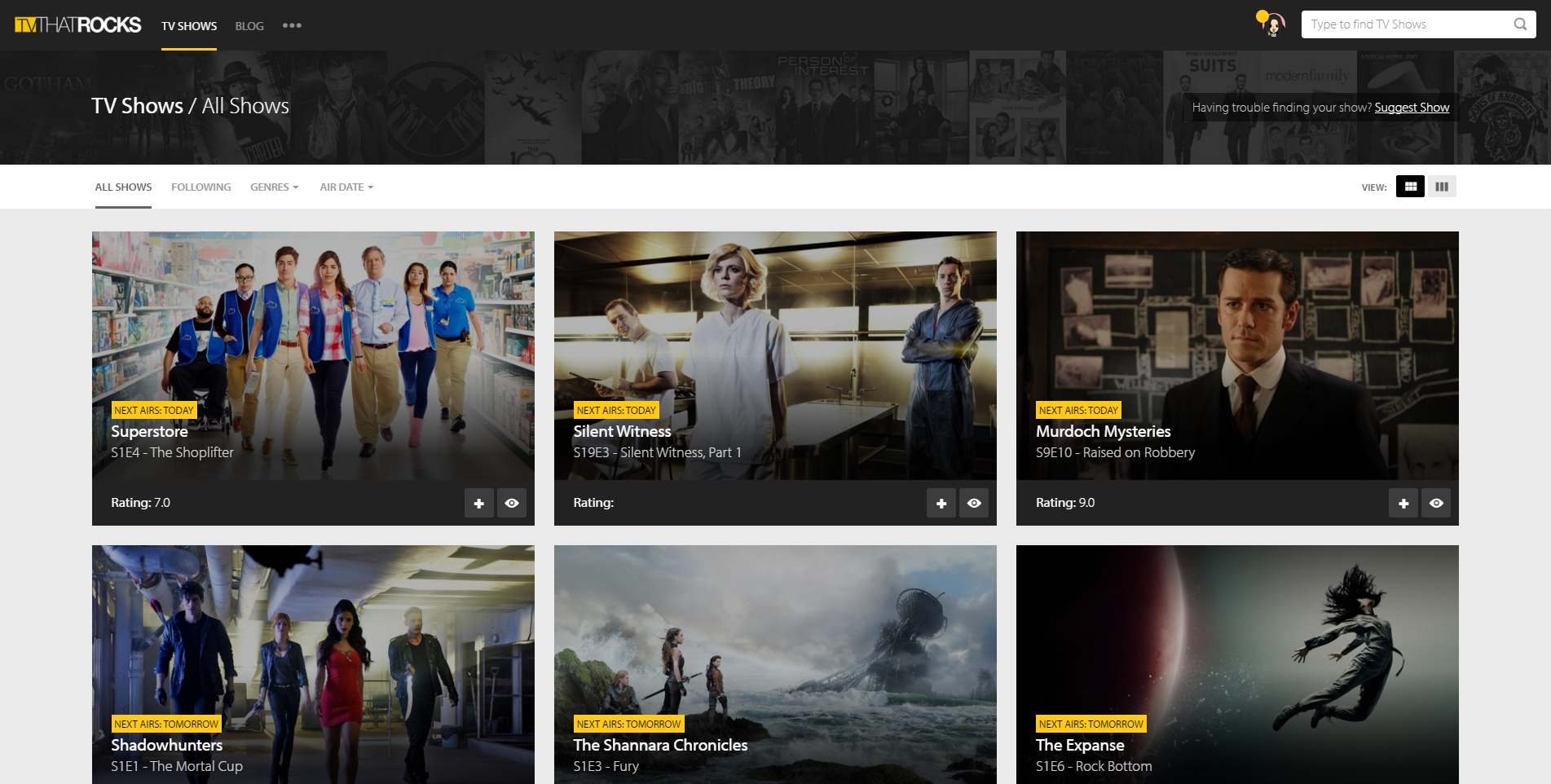
Task: Add Silent Witness with the plus button
Action: coord(941,503)
